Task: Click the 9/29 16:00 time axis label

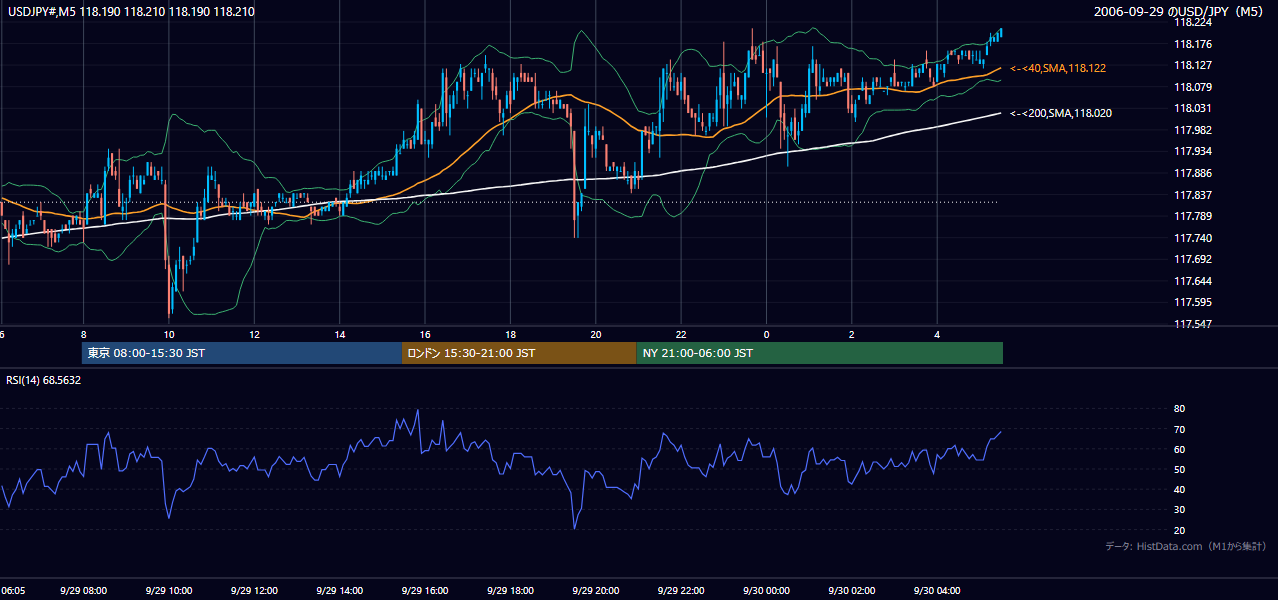Action: [425, 591]
